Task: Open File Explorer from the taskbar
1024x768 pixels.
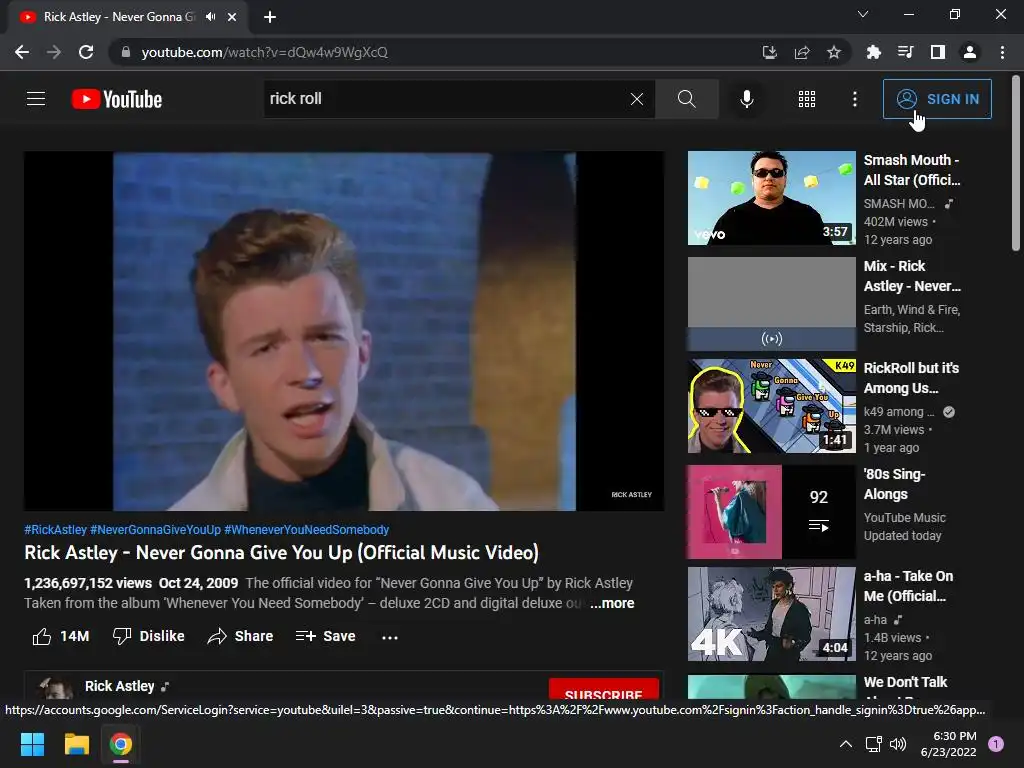Action: pyautogui.click(x=76, y=744)
